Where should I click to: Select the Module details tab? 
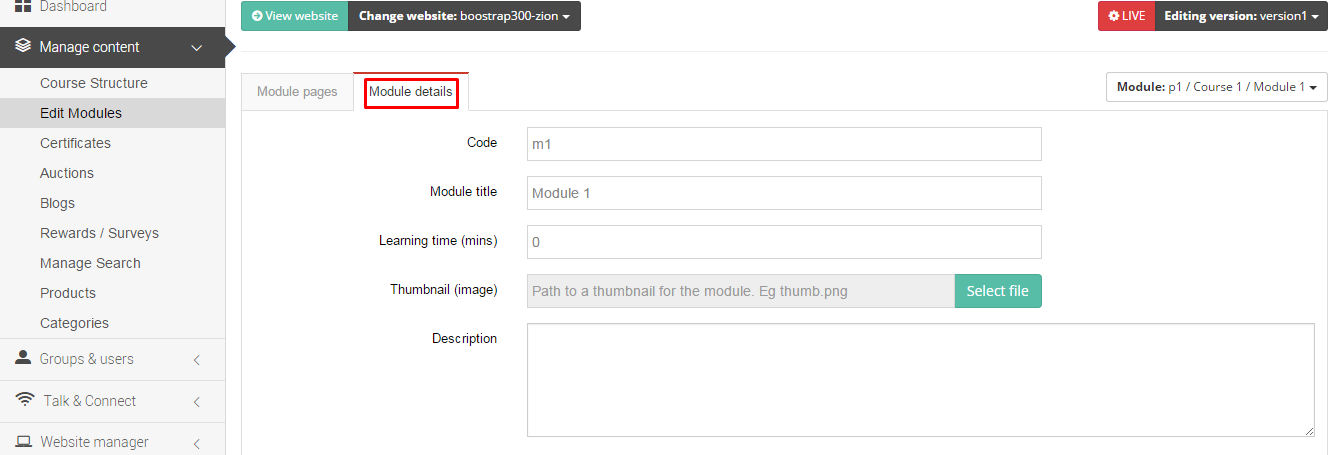point(411,92)
